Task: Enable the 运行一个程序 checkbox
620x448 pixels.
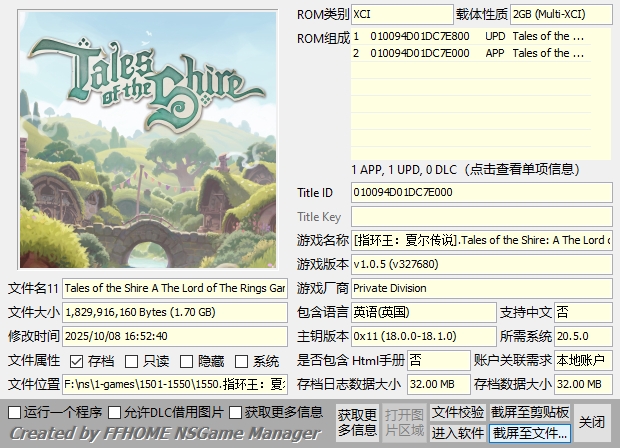Action: tap(15, 412)
